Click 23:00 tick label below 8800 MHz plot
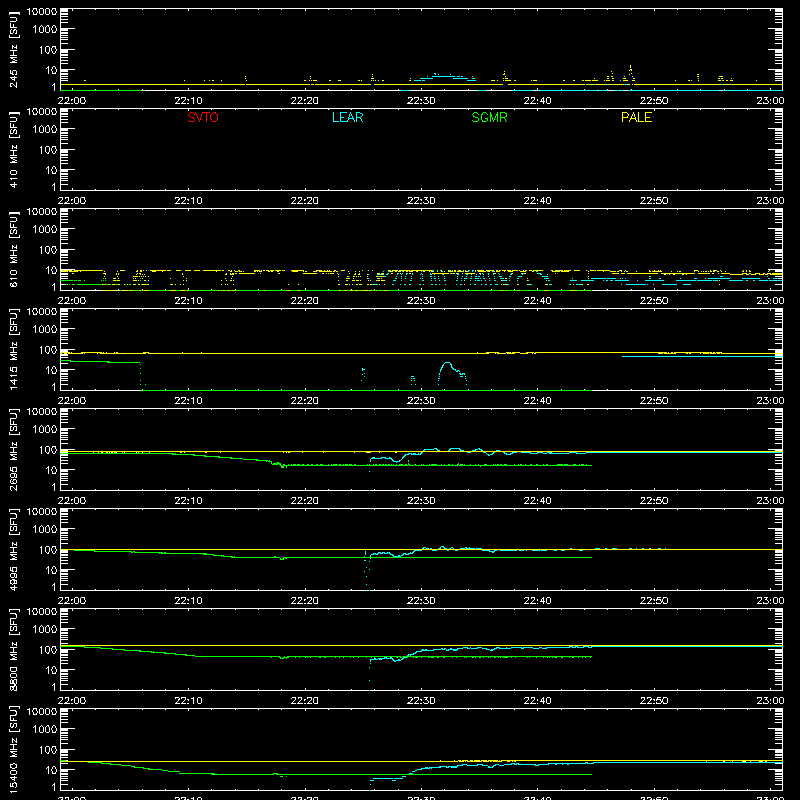This screenshot has width=800, height=800. point(770,701)
